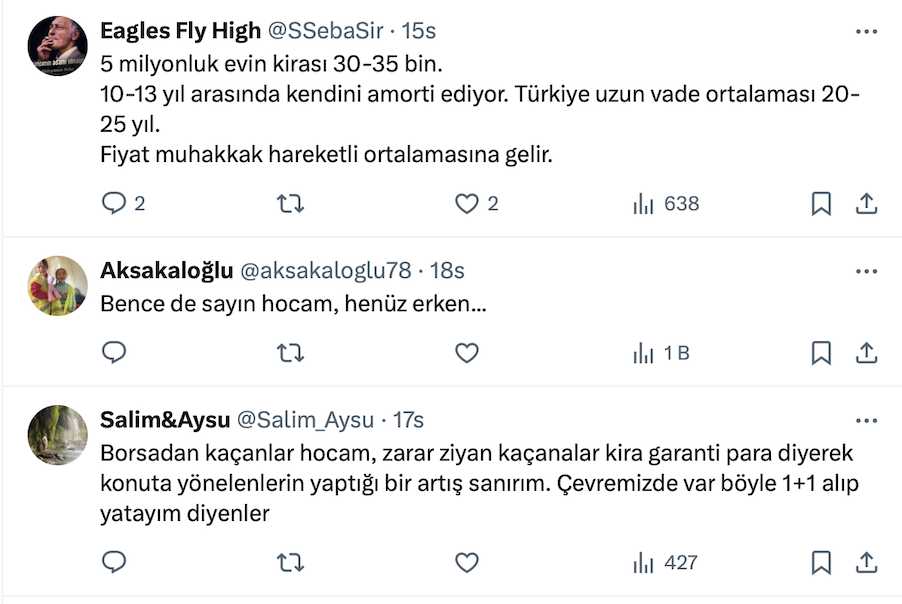This screenshot has width=902, height=604.
Task: Open more options for Eagles Fly High tweet
Action: tap(867, 32)
